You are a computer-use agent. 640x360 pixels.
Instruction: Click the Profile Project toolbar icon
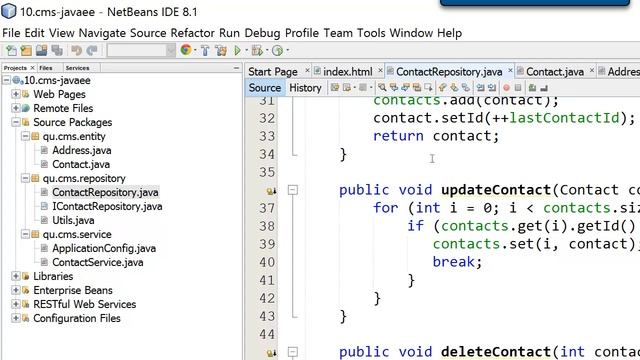click(277, 50)
